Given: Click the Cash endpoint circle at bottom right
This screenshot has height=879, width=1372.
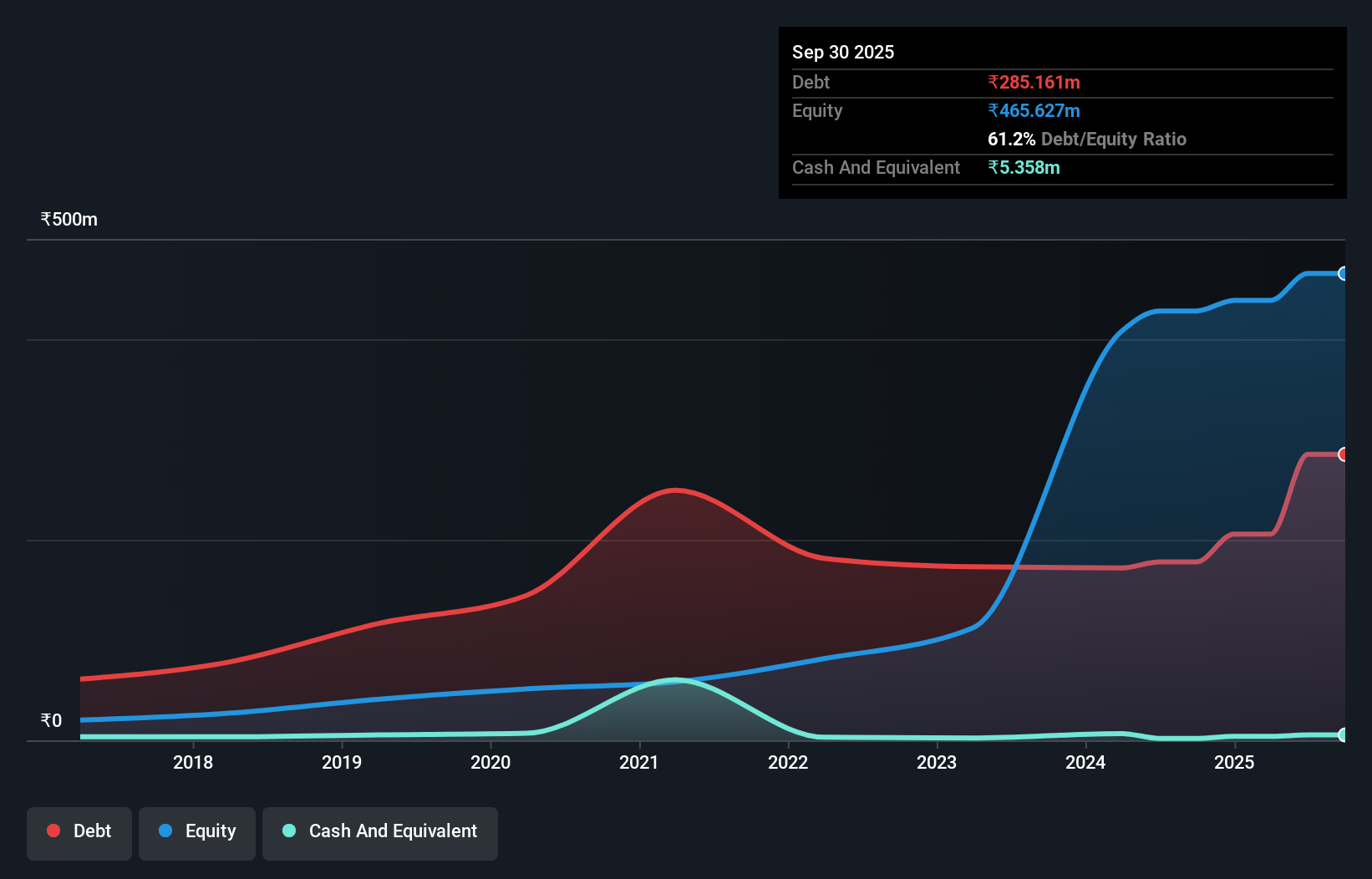Looking at the screenshot, I should click(x=1343, y=734).
